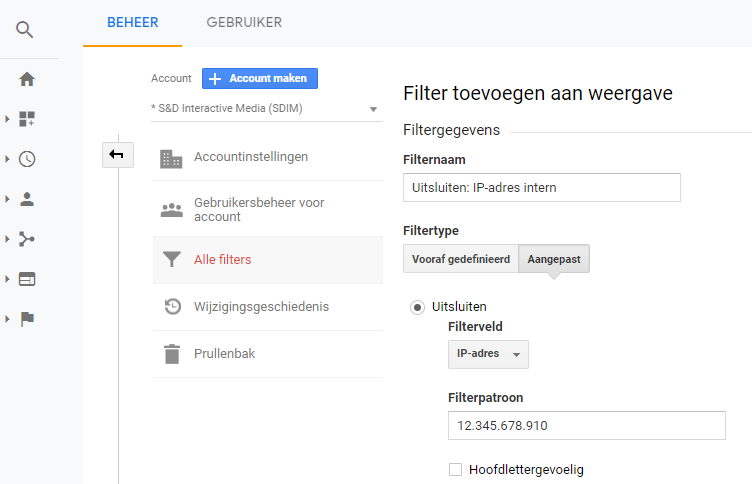The width and height of the screenshot is (752, 484).
Task: Click the Hoofdlettergevoelig label text
Action: point(526,470)
